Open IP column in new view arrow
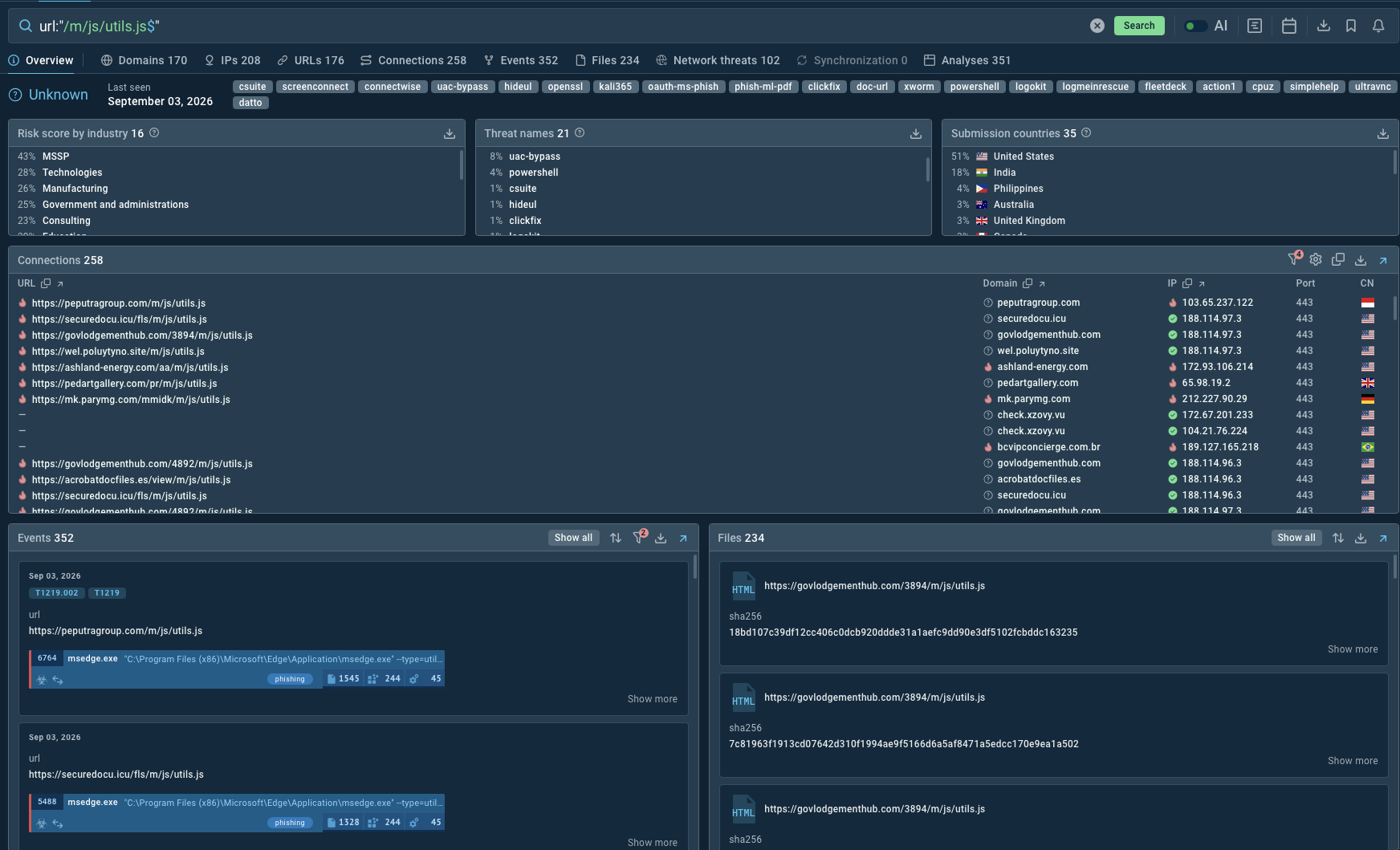Viewport: 1400px width, 850px height. point(1202,283)
